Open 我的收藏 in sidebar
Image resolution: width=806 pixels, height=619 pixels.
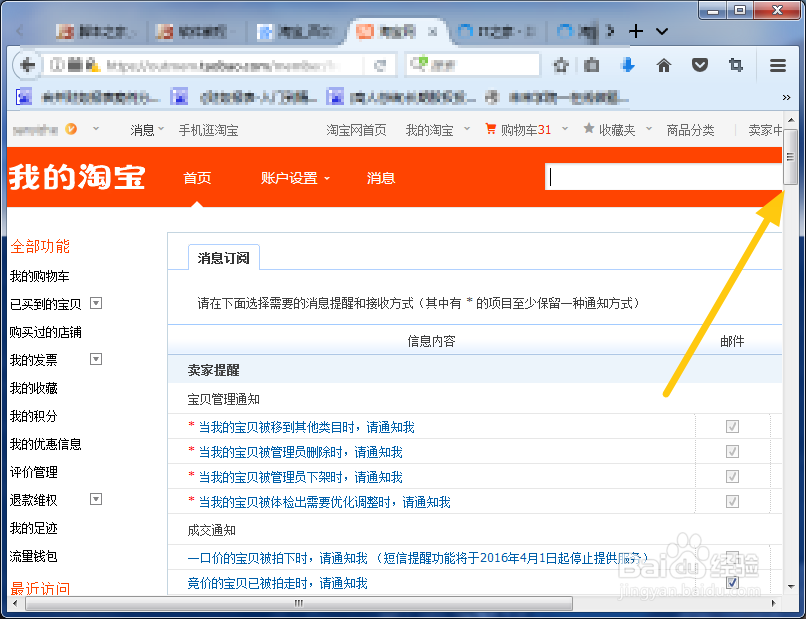click(x=33, y=388)
